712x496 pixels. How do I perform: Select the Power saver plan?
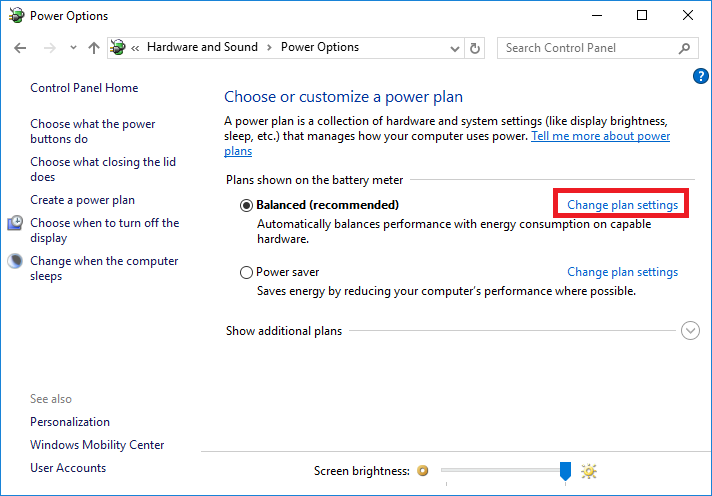tap(247, 272)
